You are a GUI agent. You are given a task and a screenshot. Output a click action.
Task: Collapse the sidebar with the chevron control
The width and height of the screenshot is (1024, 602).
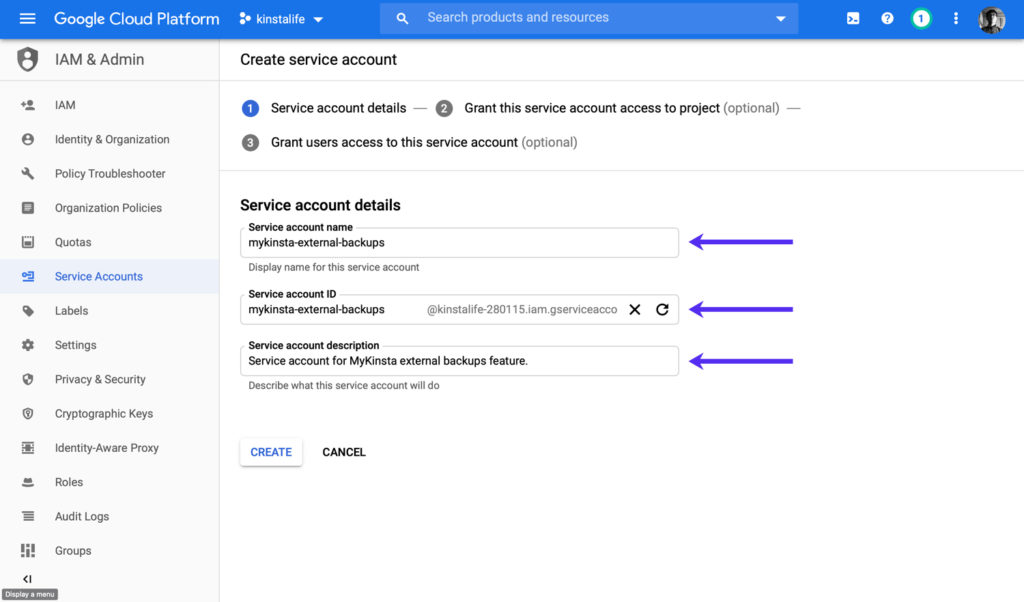pos(27,578)
